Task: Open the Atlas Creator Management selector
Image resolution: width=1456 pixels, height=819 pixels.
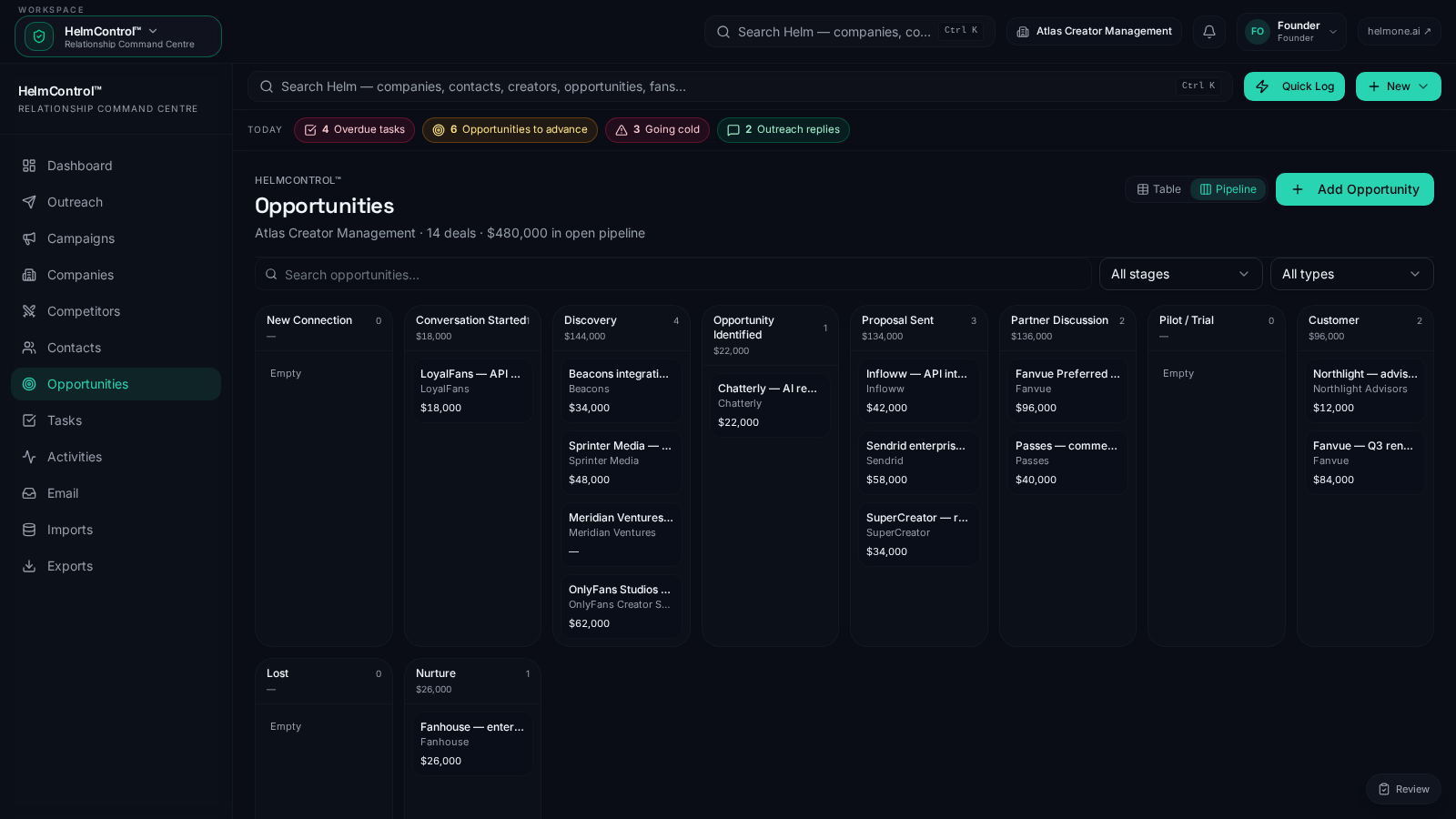Action: [1095, 32]
